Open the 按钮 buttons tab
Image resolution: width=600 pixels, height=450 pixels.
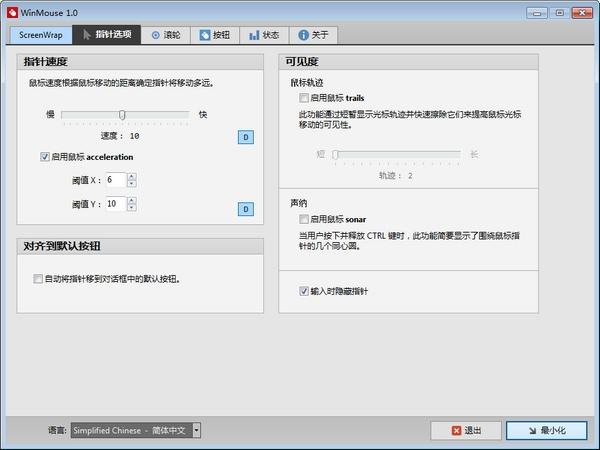[215, 35]
